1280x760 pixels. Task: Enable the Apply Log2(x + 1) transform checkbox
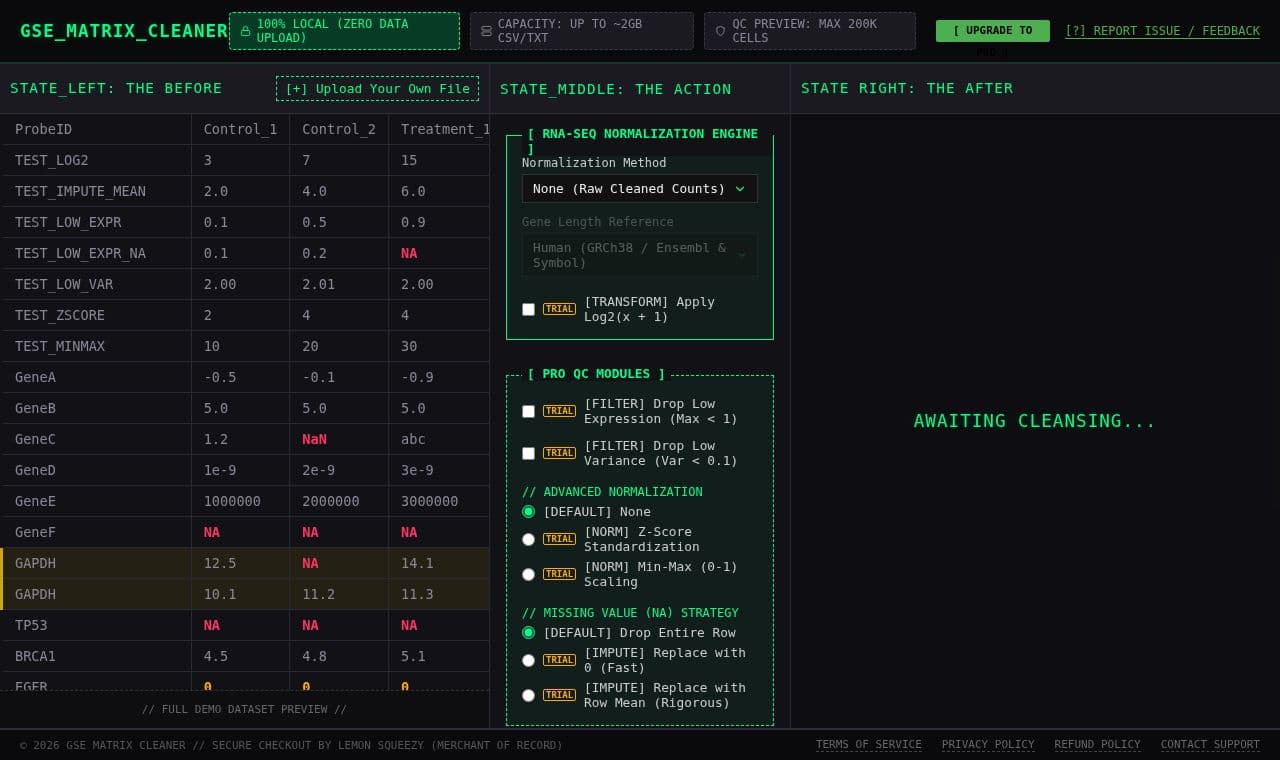[528, 309]
